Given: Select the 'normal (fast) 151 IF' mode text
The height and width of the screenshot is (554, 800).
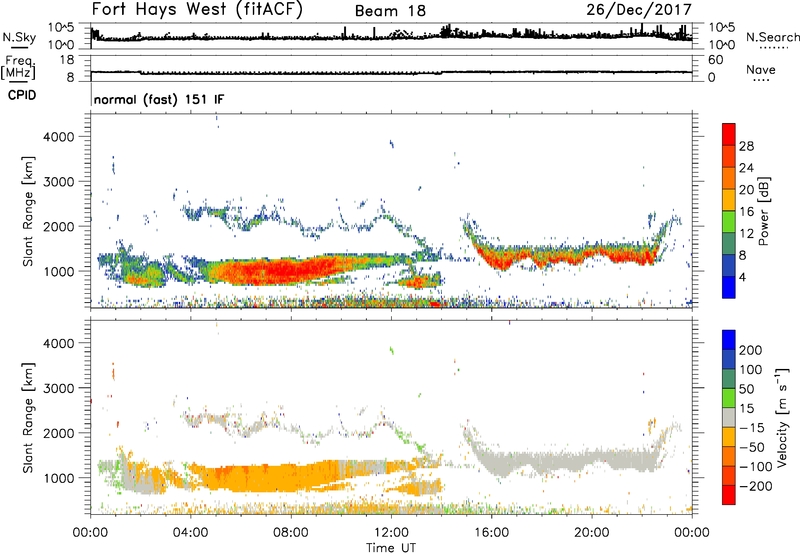Looking at the screenshot, I should pos(159,99).
